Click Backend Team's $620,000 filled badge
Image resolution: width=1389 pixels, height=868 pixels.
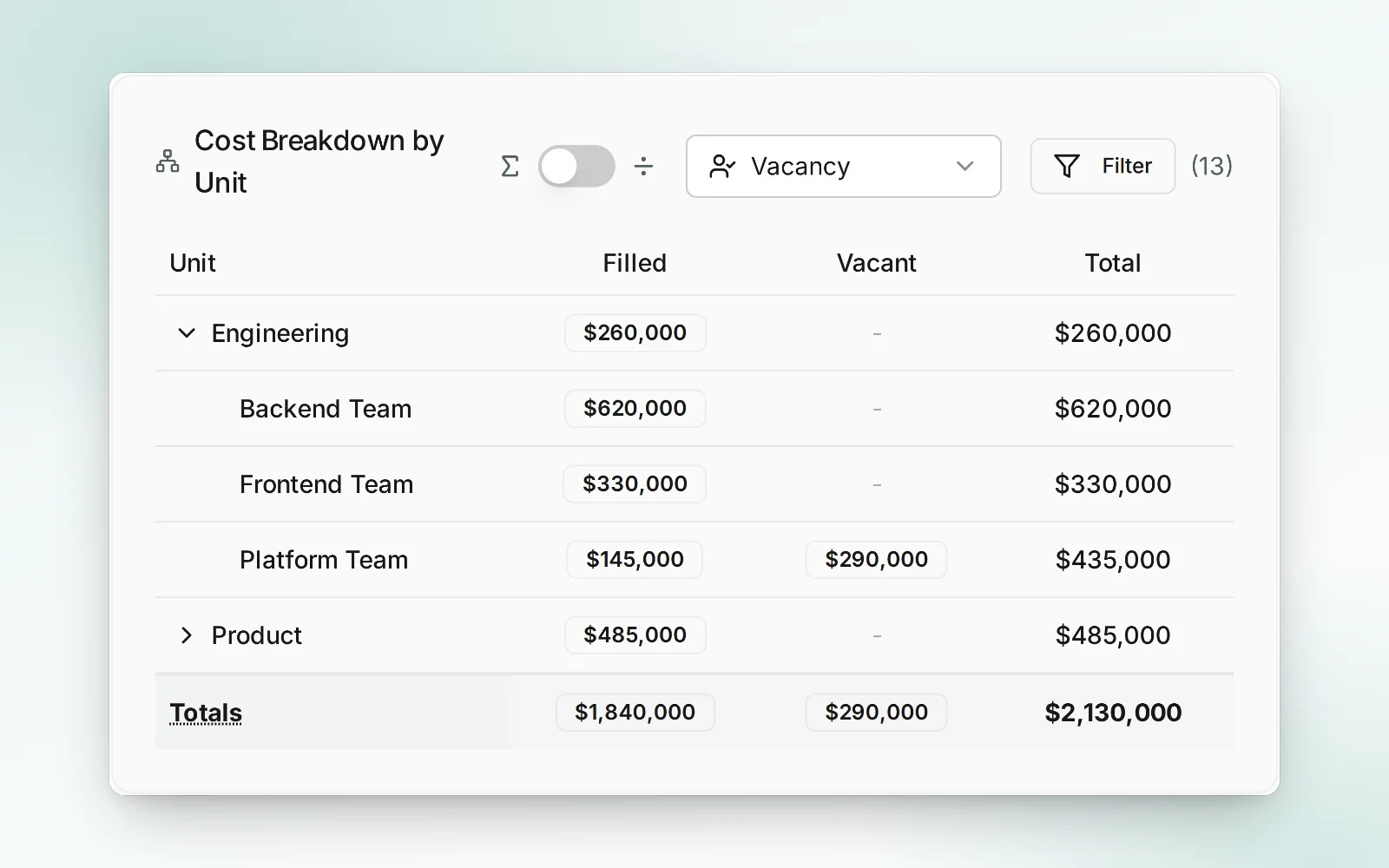click(x=635, y=408)
